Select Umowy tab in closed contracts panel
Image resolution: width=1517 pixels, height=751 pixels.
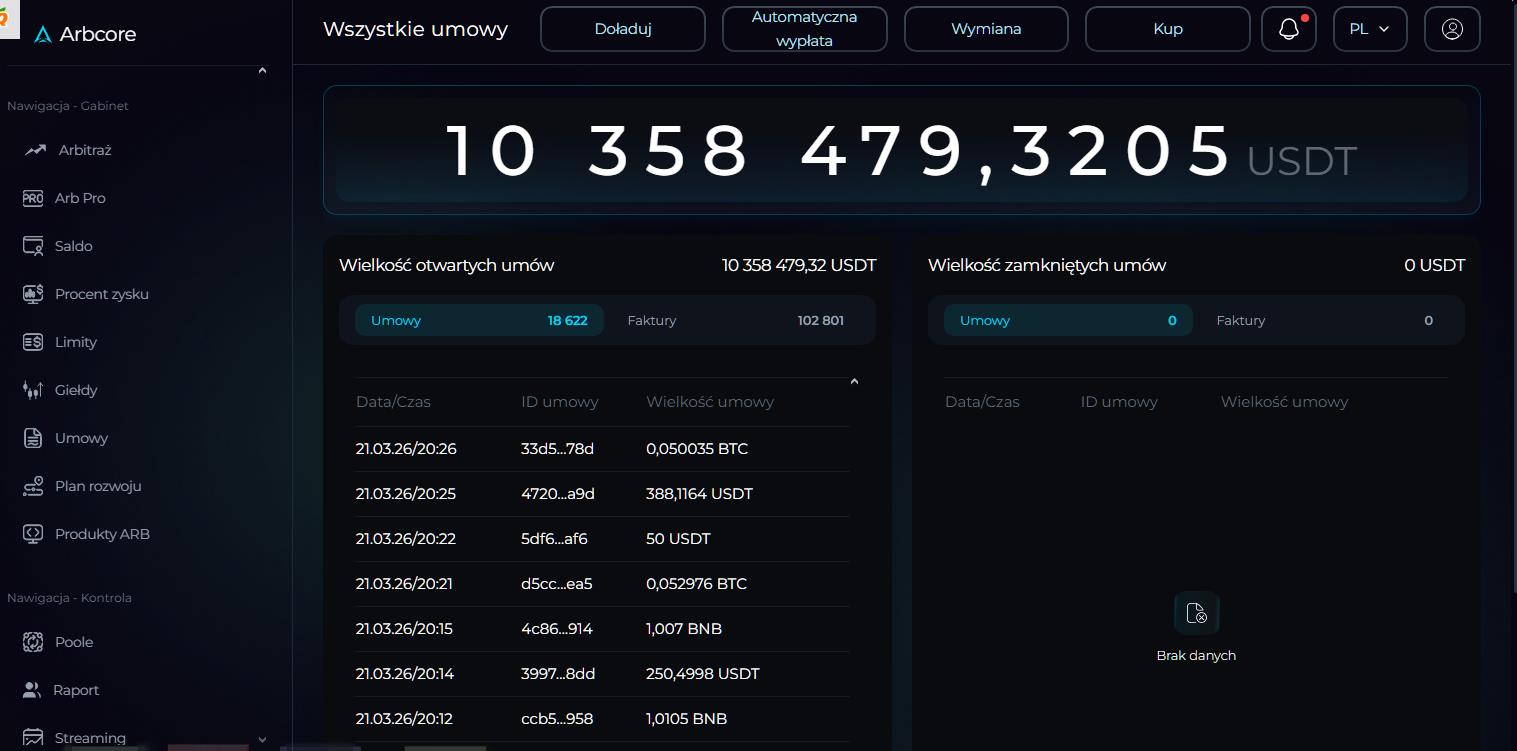(1067, 321)
